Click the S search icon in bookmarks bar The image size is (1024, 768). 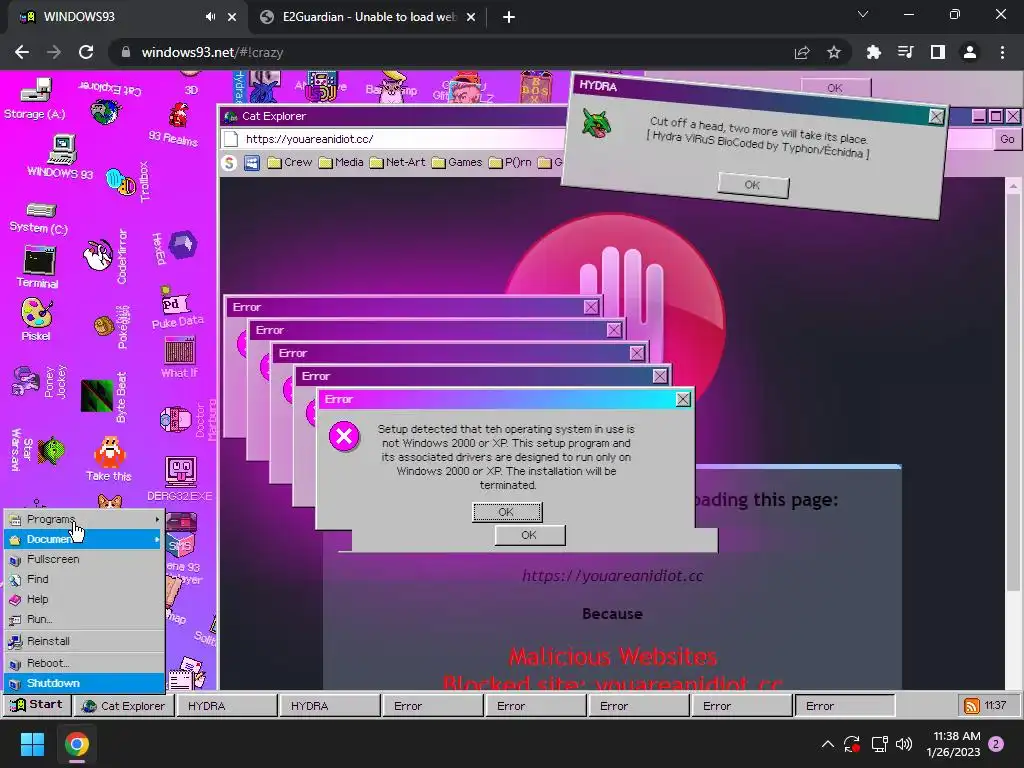click(x=229, y=163)
